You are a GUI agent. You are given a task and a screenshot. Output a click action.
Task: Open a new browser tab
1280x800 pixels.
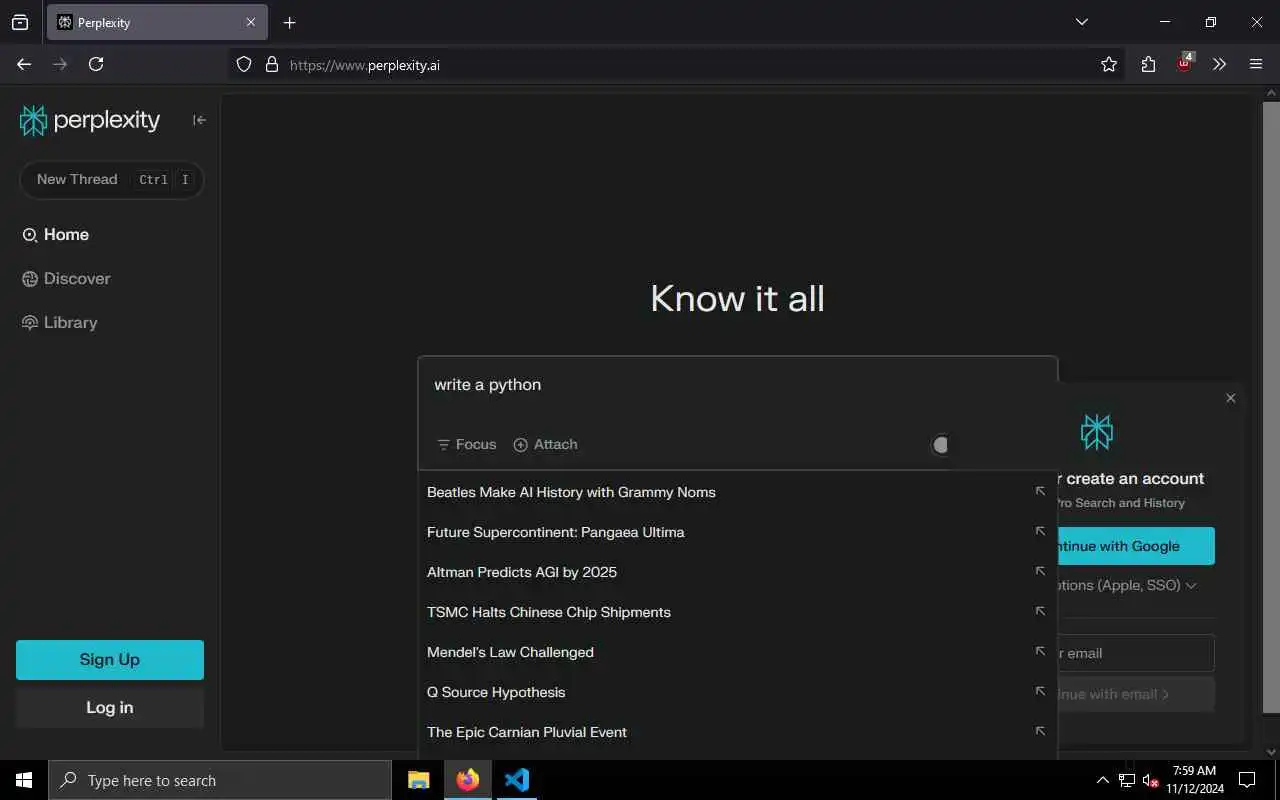click(x=290, y=22)
